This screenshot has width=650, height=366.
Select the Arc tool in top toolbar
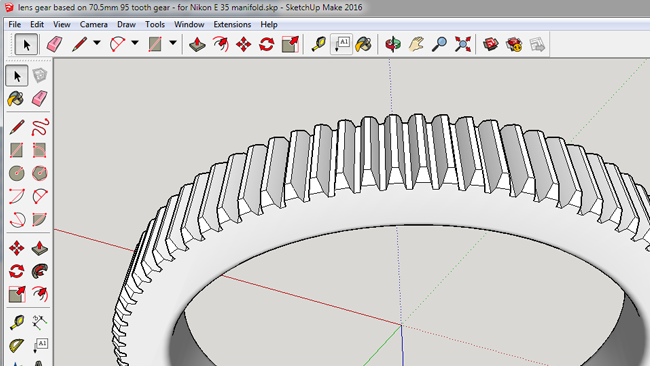coord(117,44)
